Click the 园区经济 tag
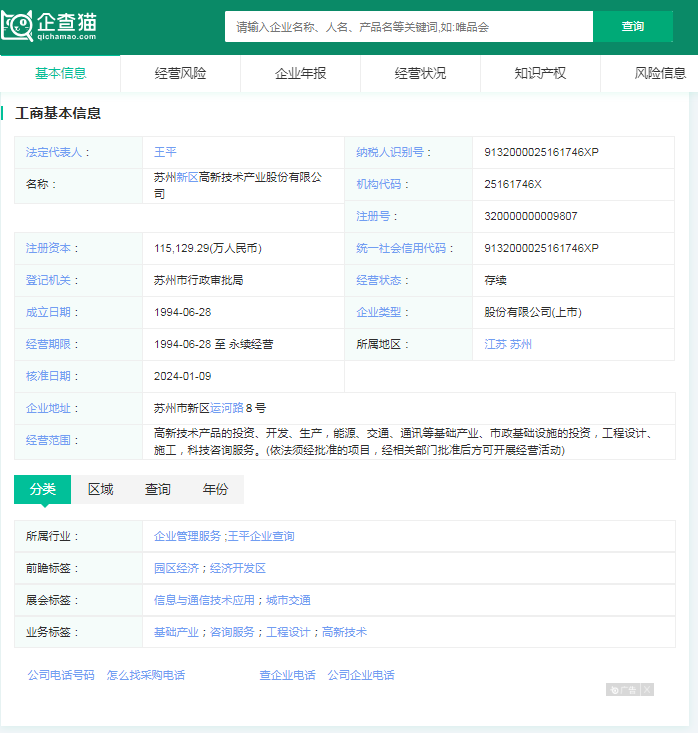This screenshot has width=698, height=733. pos(176,568)
